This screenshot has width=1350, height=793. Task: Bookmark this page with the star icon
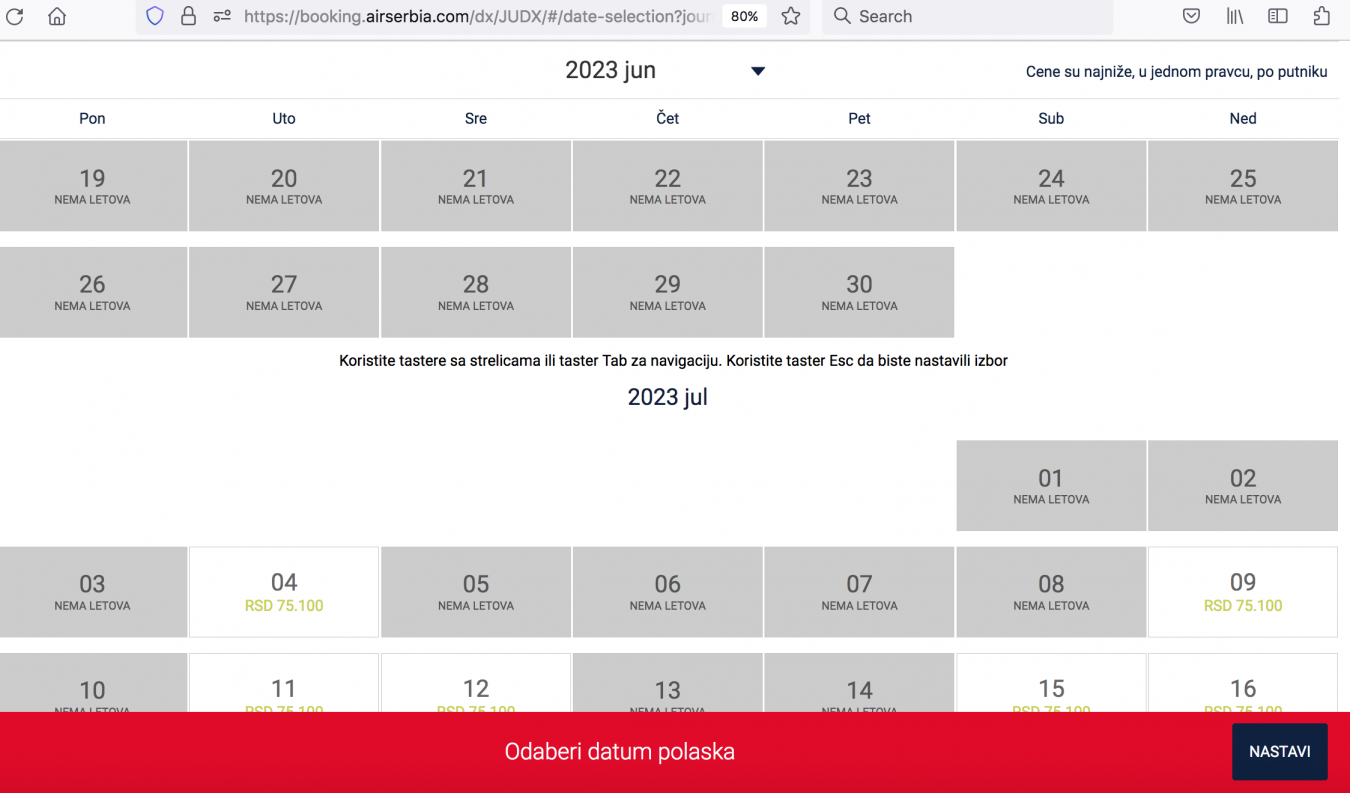pos(791,16)
